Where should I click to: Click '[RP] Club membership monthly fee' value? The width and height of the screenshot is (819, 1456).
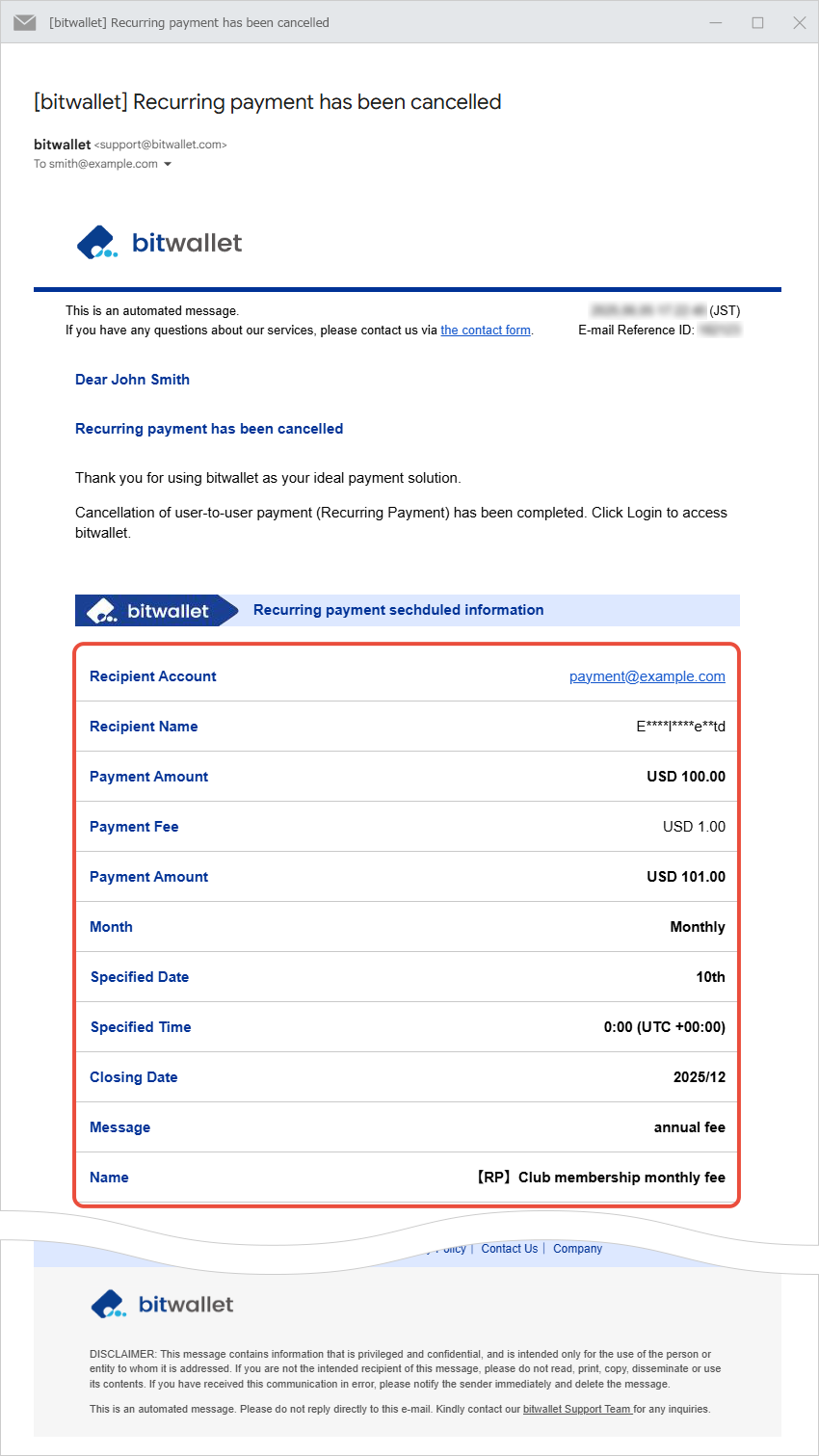click(600, 1178)
